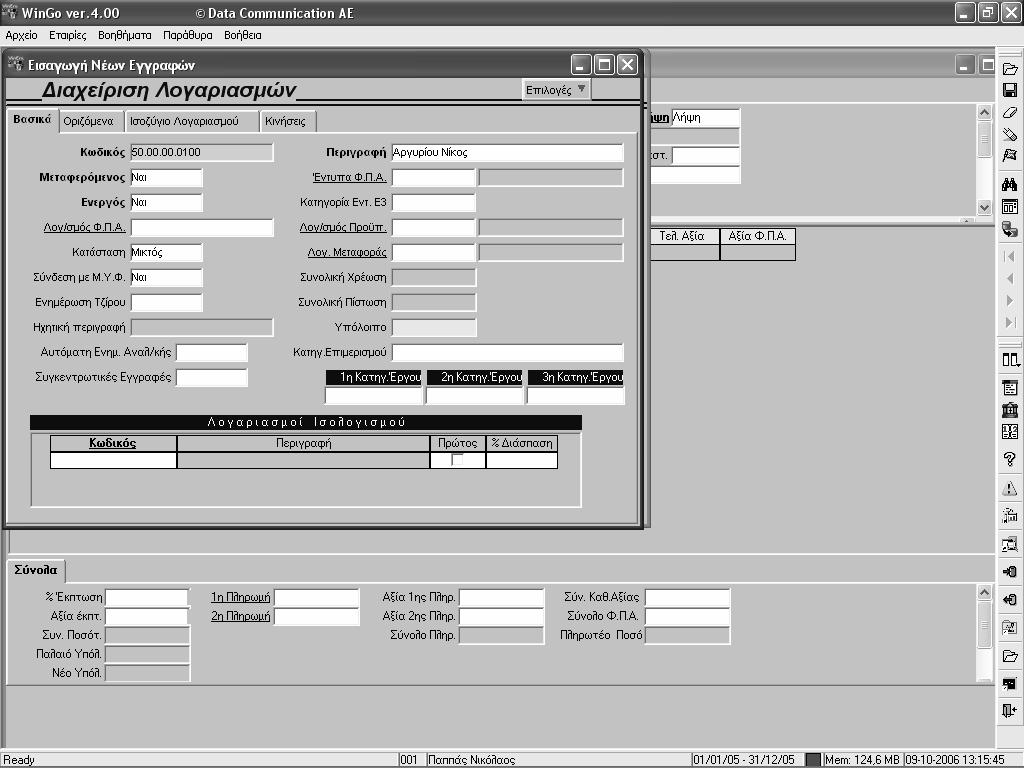1024x768 pixels.
Task: Click the 1η Πληρωμή link label
Action: (240, 597)
